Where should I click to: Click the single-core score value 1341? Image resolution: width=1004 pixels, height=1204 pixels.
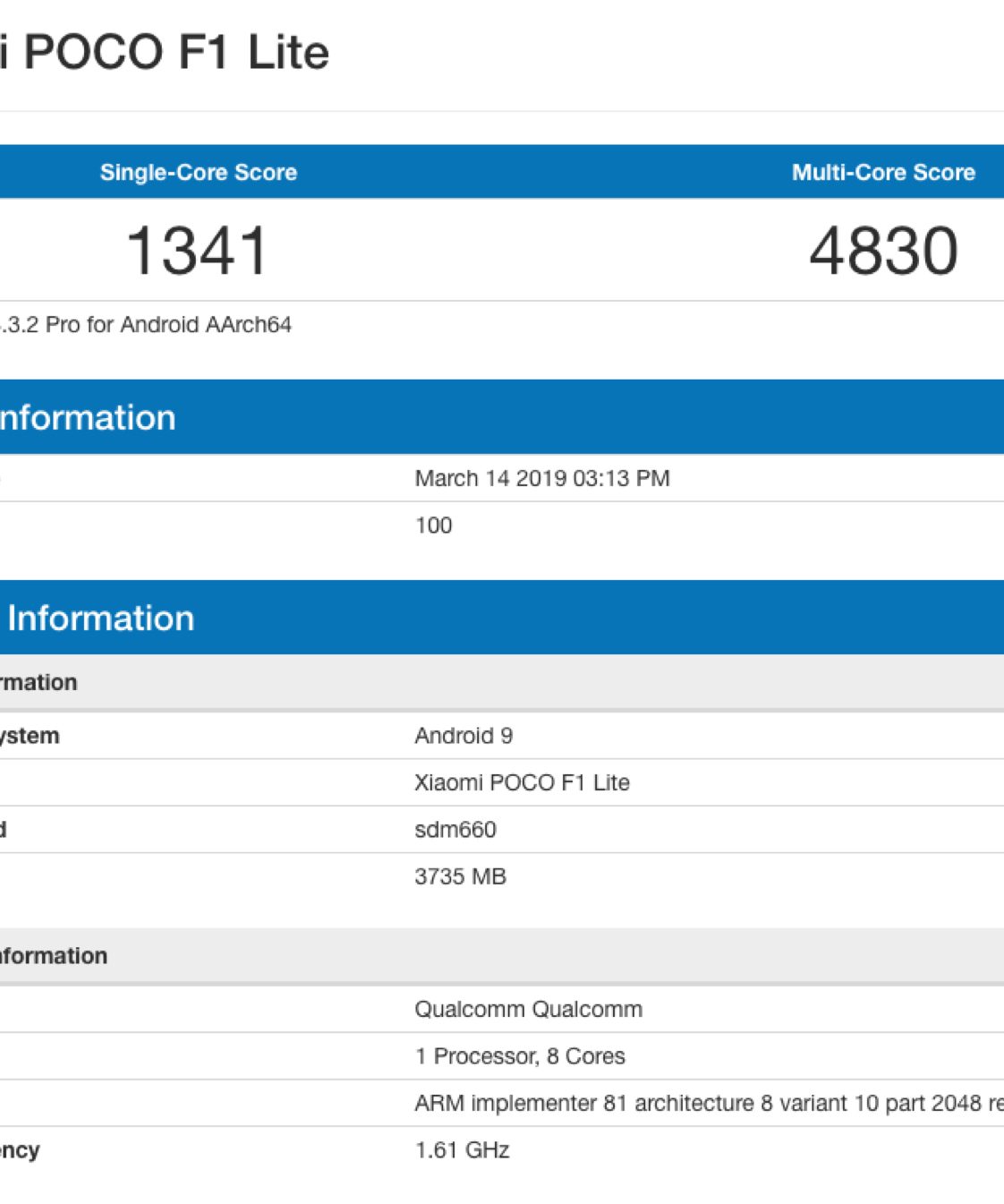pos(198,251)
